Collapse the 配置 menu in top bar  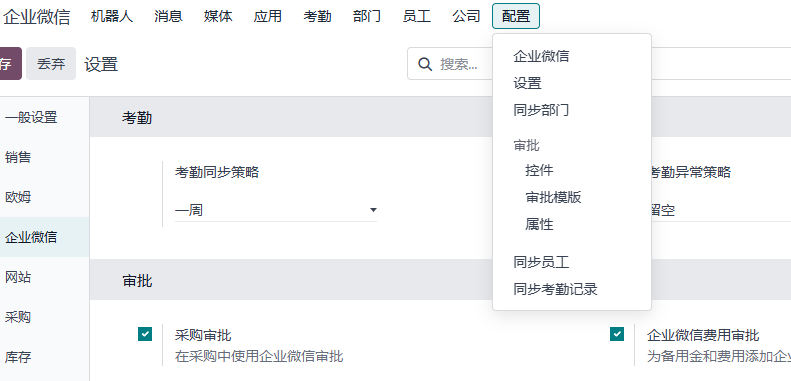tap(516, 16)
